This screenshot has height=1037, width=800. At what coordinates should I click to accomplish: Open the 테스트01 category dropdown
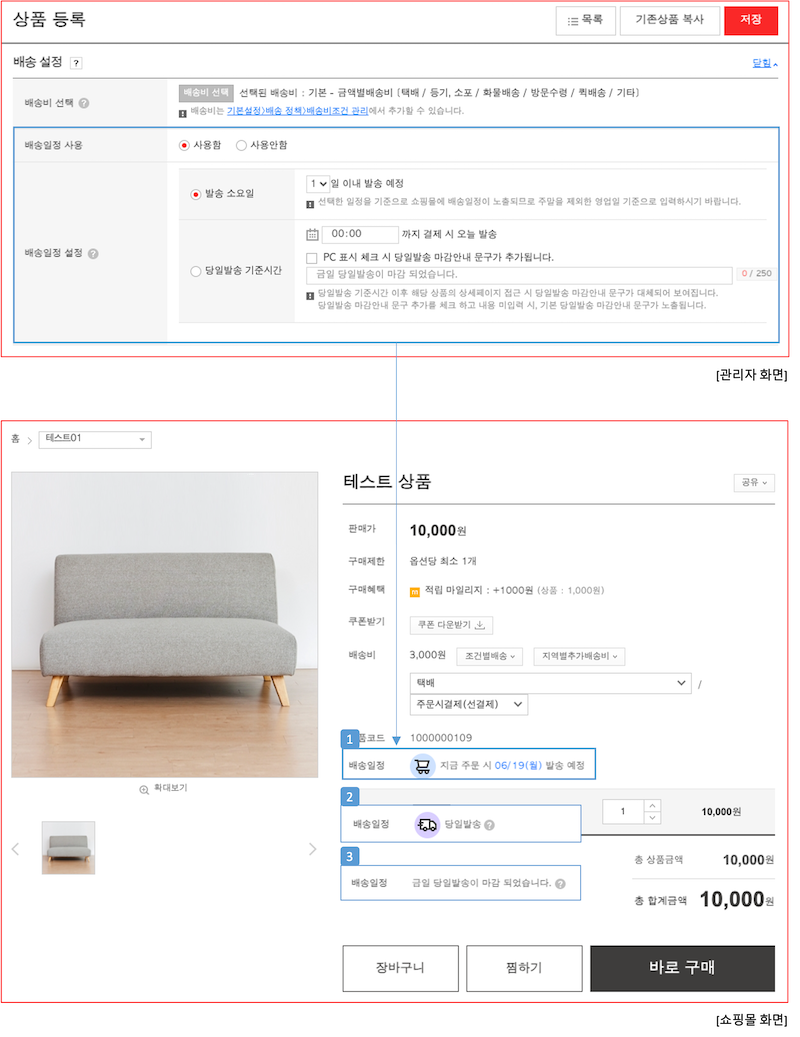95,440
